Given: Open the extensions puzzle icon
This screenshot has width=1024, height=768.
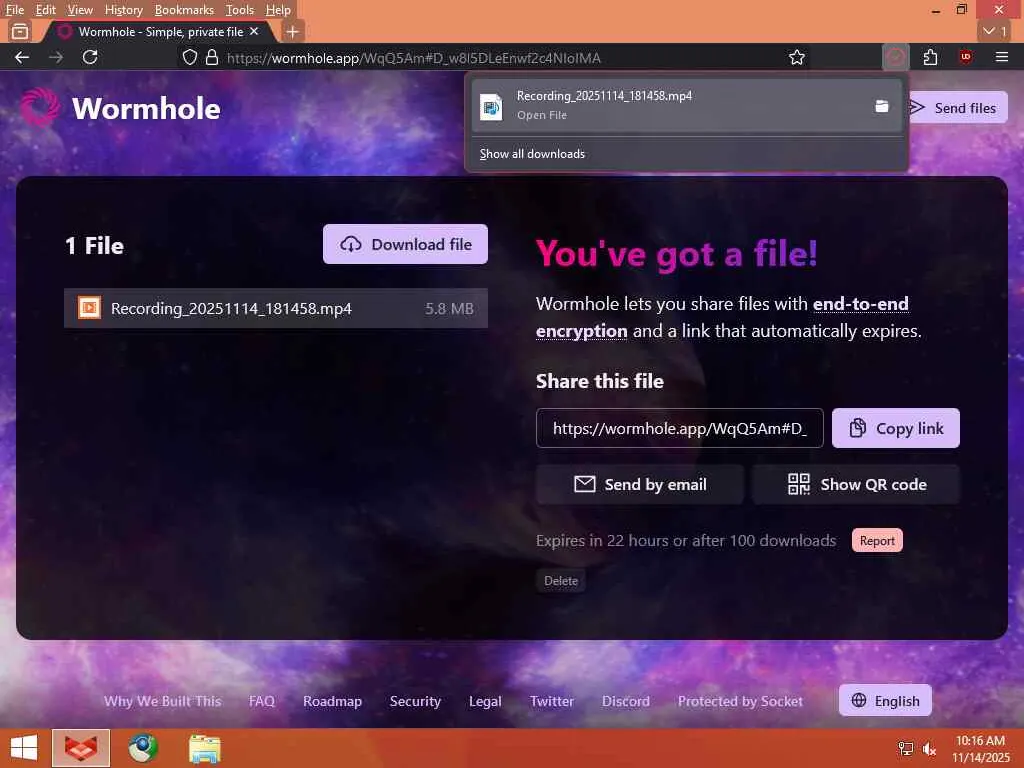Looking at the screenshot, I should coord(931,57).
